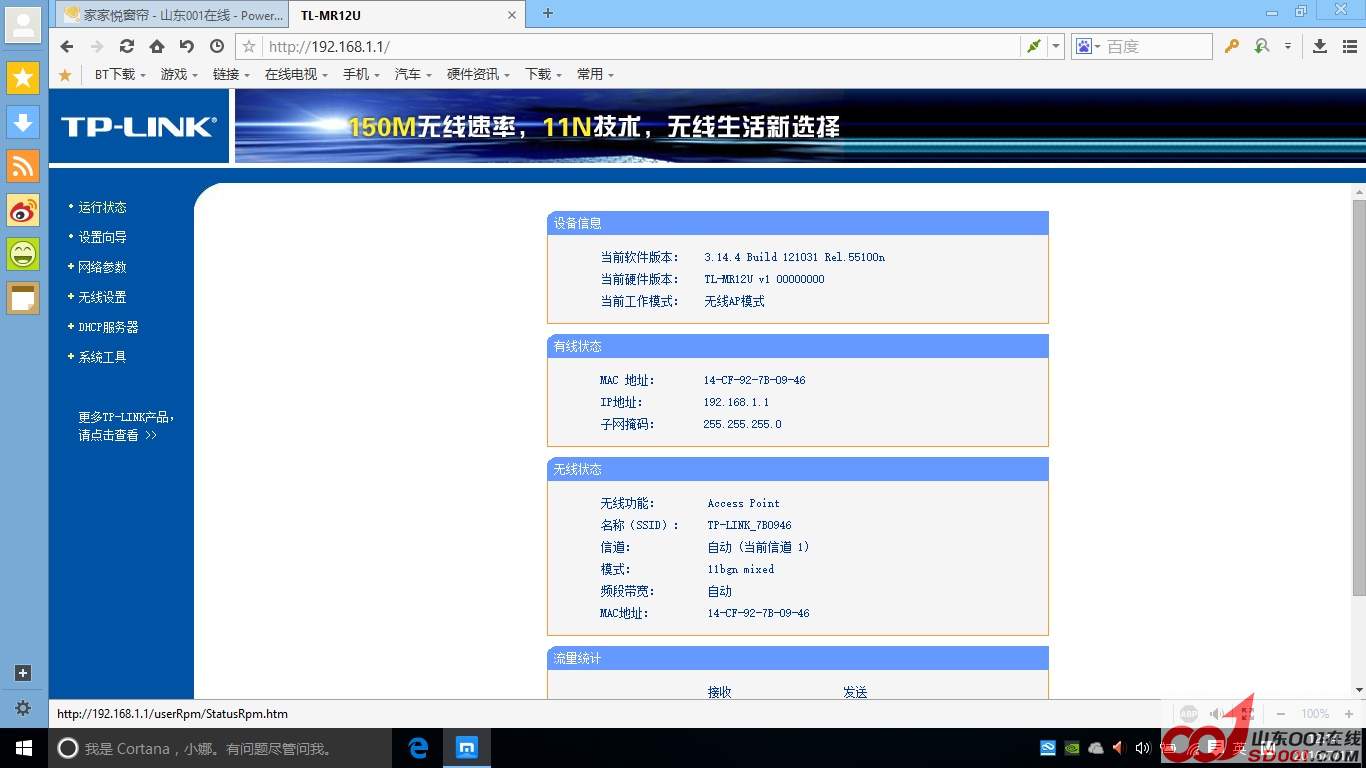
Task: Click the firmware version 3.14.4 Build text
Action: pos(794,257)
